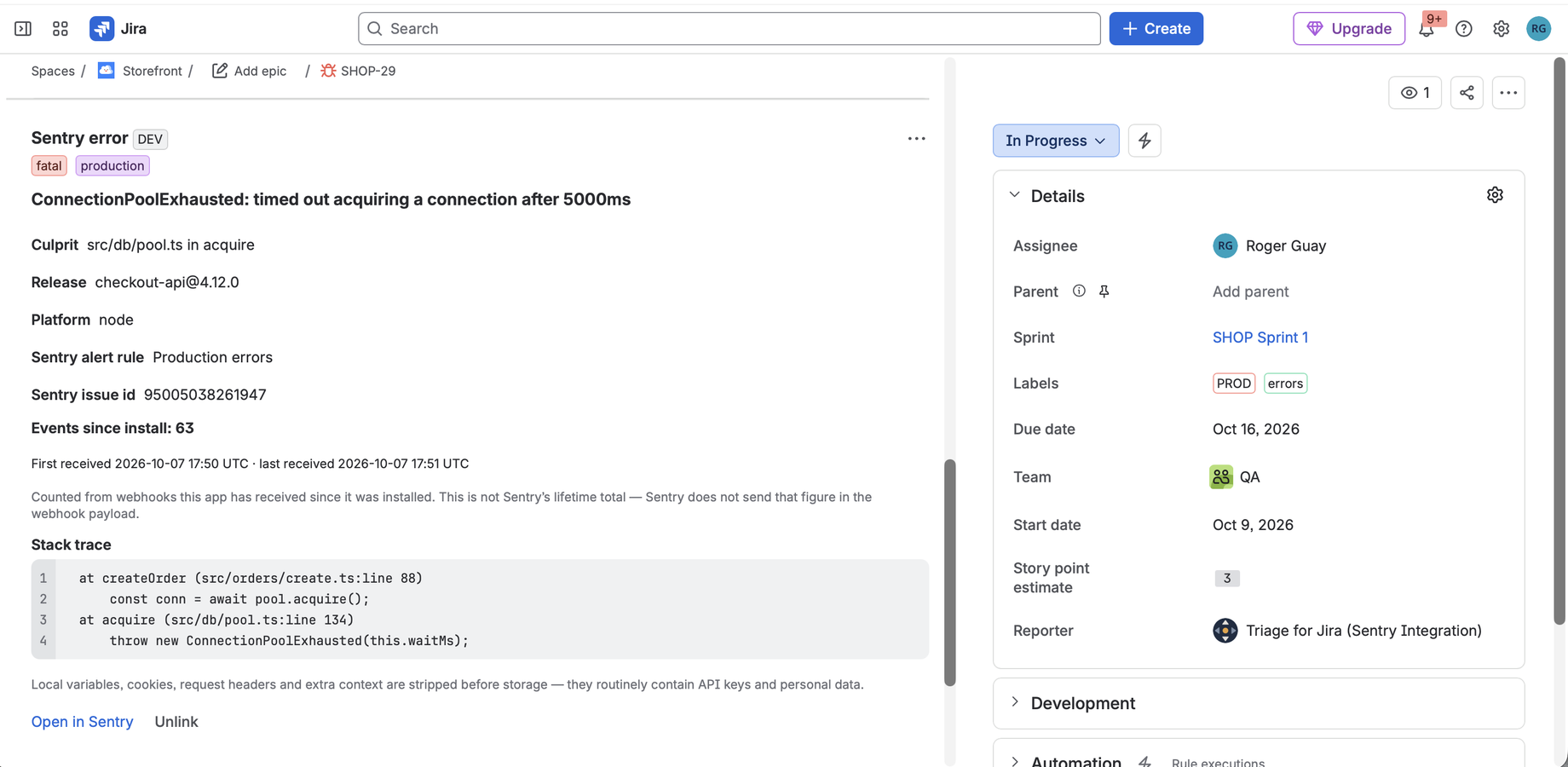Click Add epic breadcrumb
Screen dimensions: 1568x767
pyautogui.click(x=260, y=71)
